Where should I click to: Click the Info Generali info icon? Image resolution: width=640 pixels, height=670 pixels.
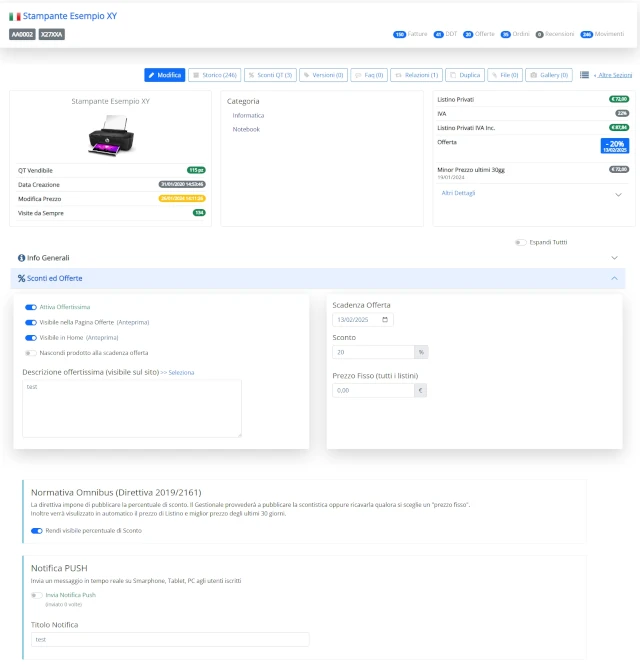pyautogui.click(x=21, y=258)
